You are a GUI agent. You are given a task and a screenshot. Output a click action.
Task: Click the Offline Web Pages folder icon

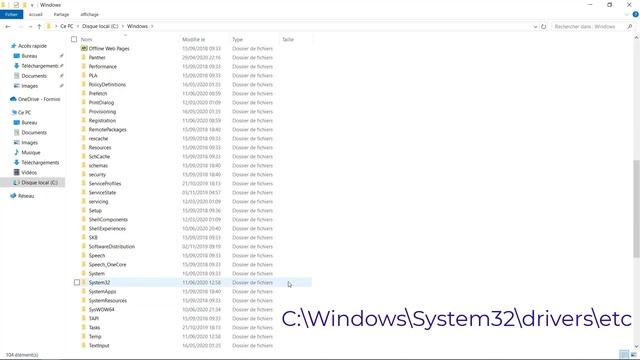(x=84, y=48)
